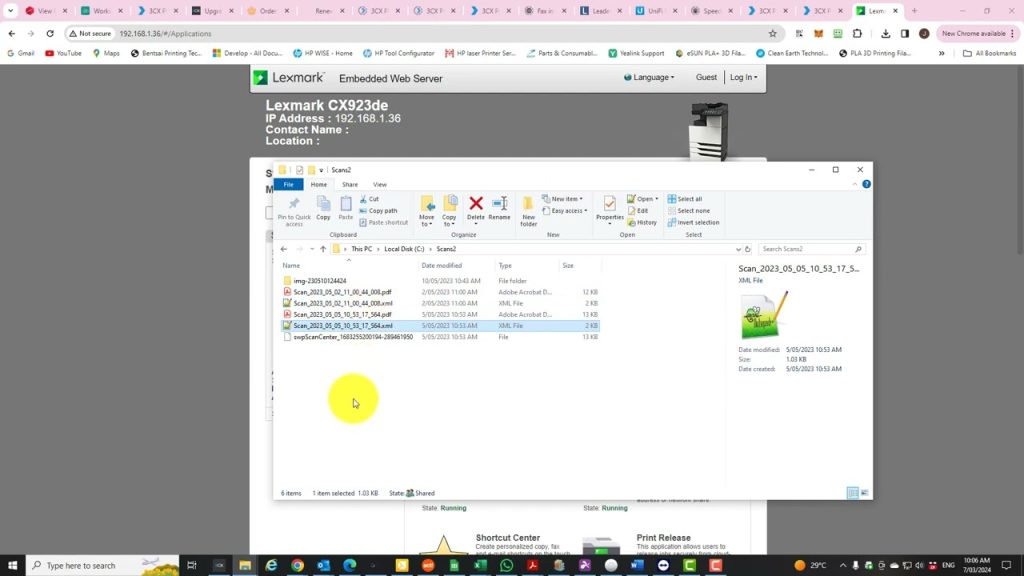The width and height of the screenshot is (1024, 576).
Task: Reload the Chrome page
Action: (50, 33)
